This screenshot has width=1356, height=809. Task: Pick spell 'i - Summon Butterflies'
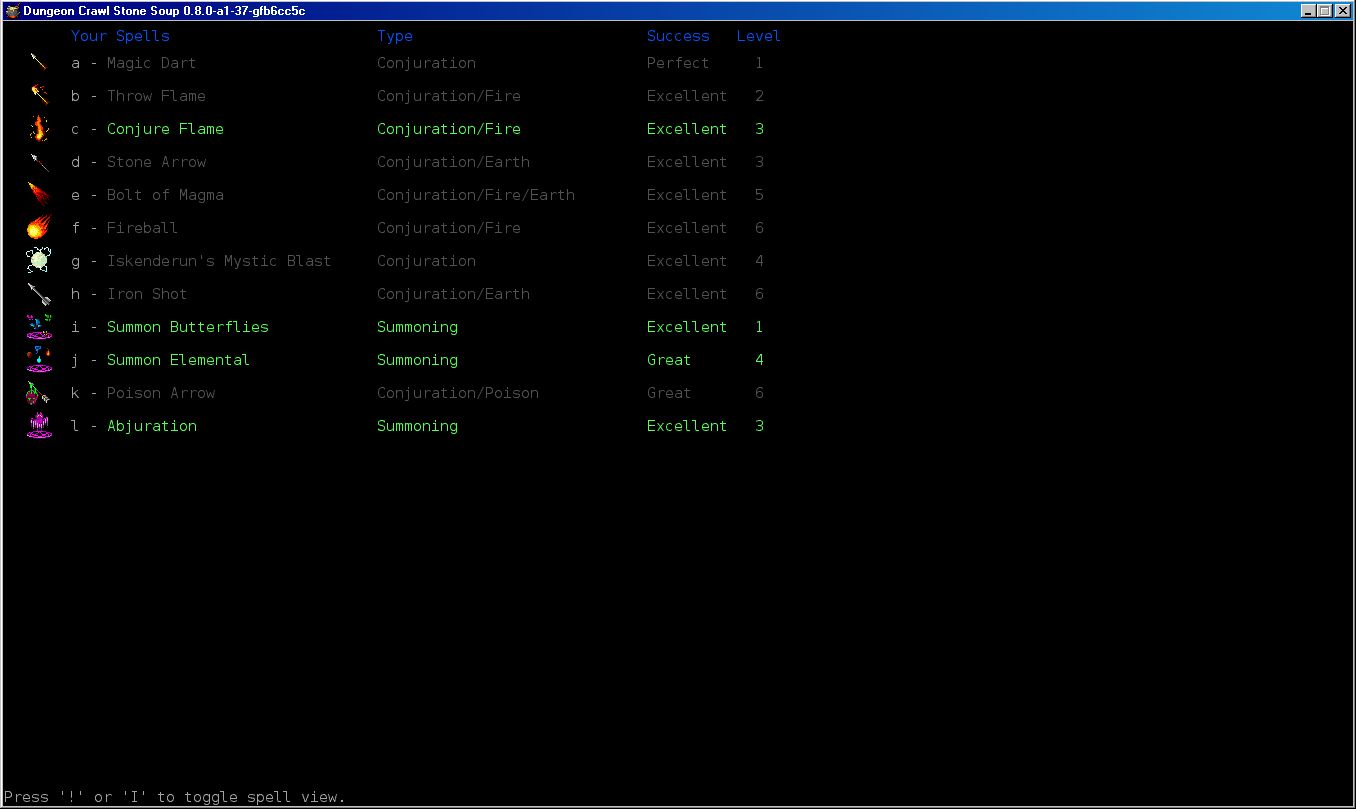(169, 327)
